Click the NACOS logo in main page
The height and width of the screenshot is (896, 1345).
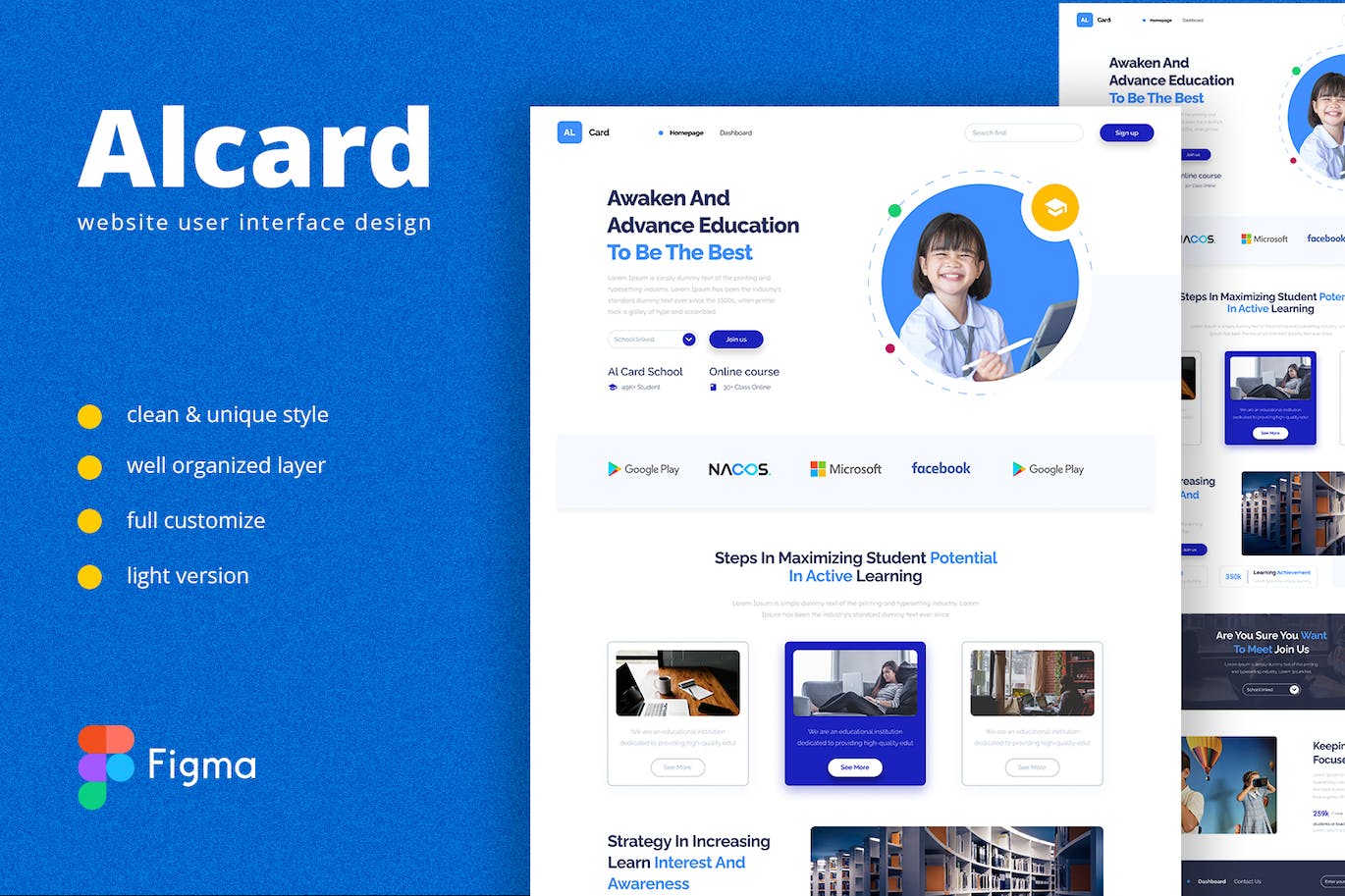(739, 469)
